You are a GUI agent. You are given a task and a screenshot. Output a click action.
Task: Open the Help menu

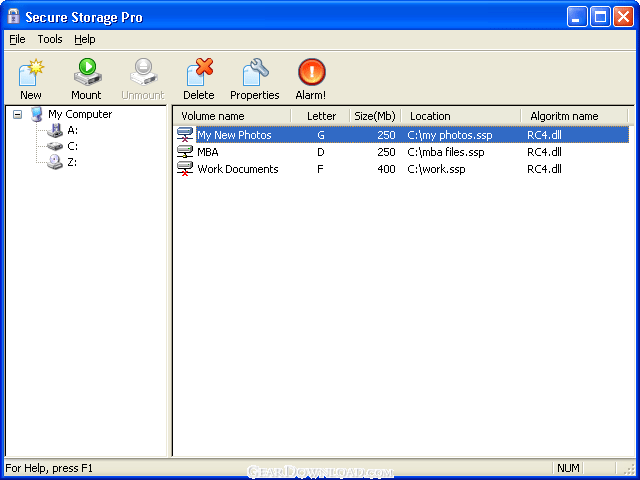[x=85, y=39]
